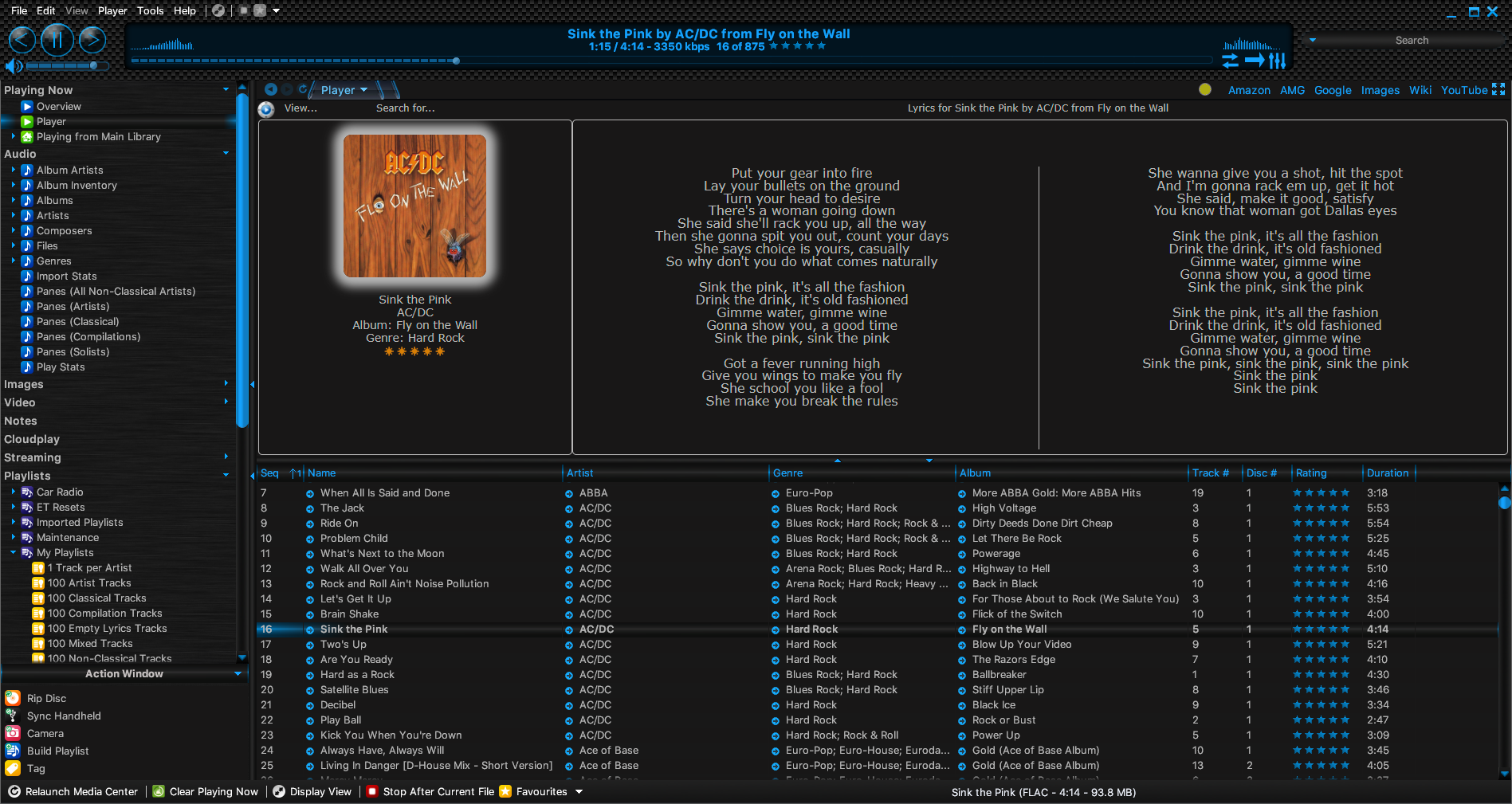Pause playback with the pause button
The image size is (1512, 804).
(x=57, y=39)
